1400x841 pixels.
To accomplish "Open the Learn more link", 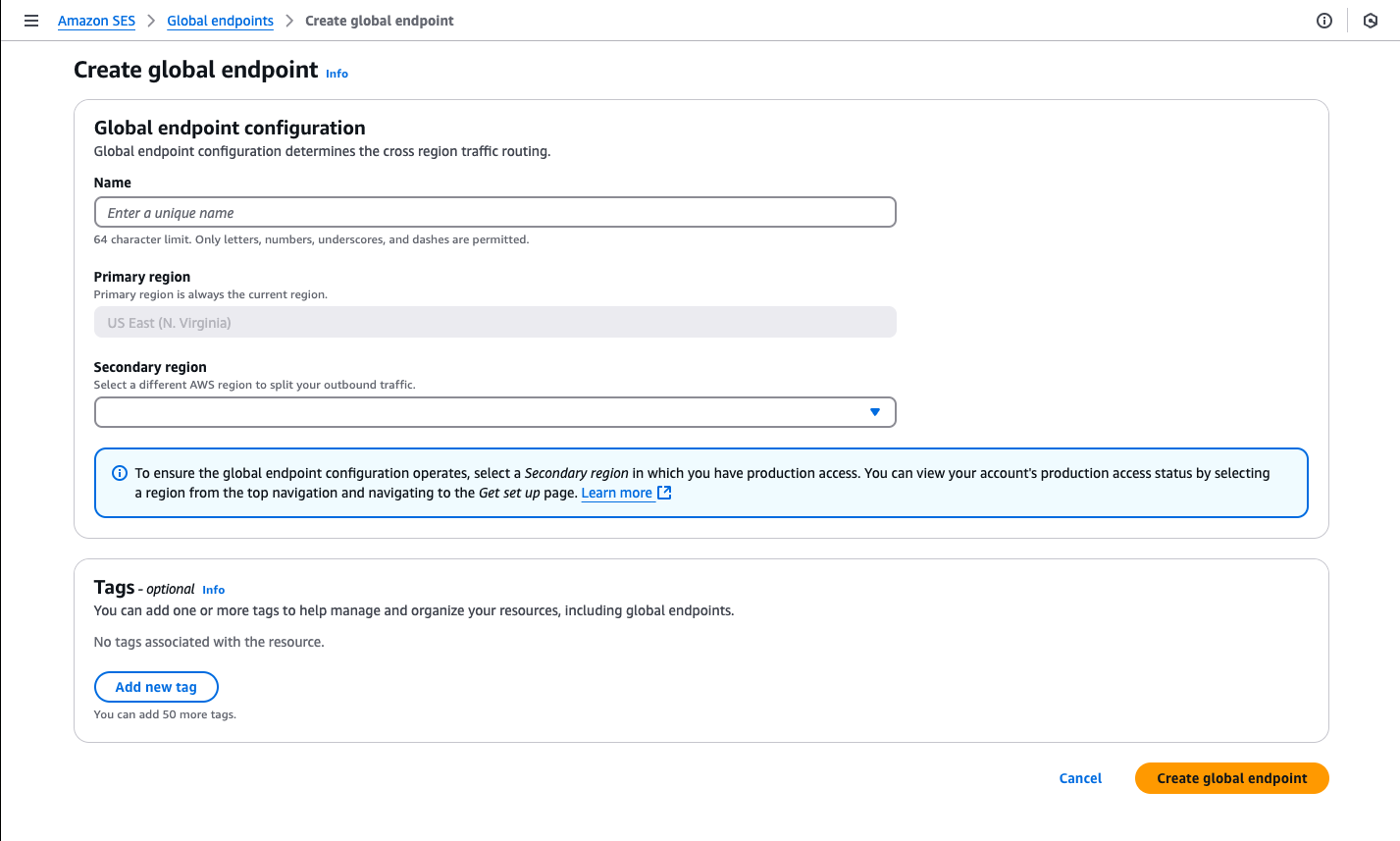I will coord(616,492).
